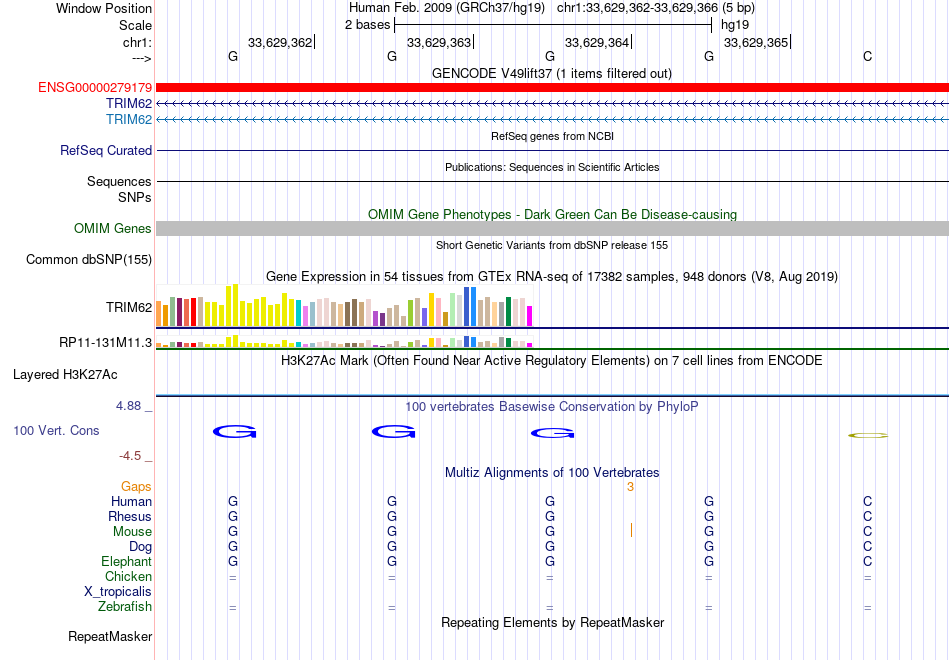Click the Window Position label
The height and width of the screenshot is (660, 950).
[x=104, y=8]
